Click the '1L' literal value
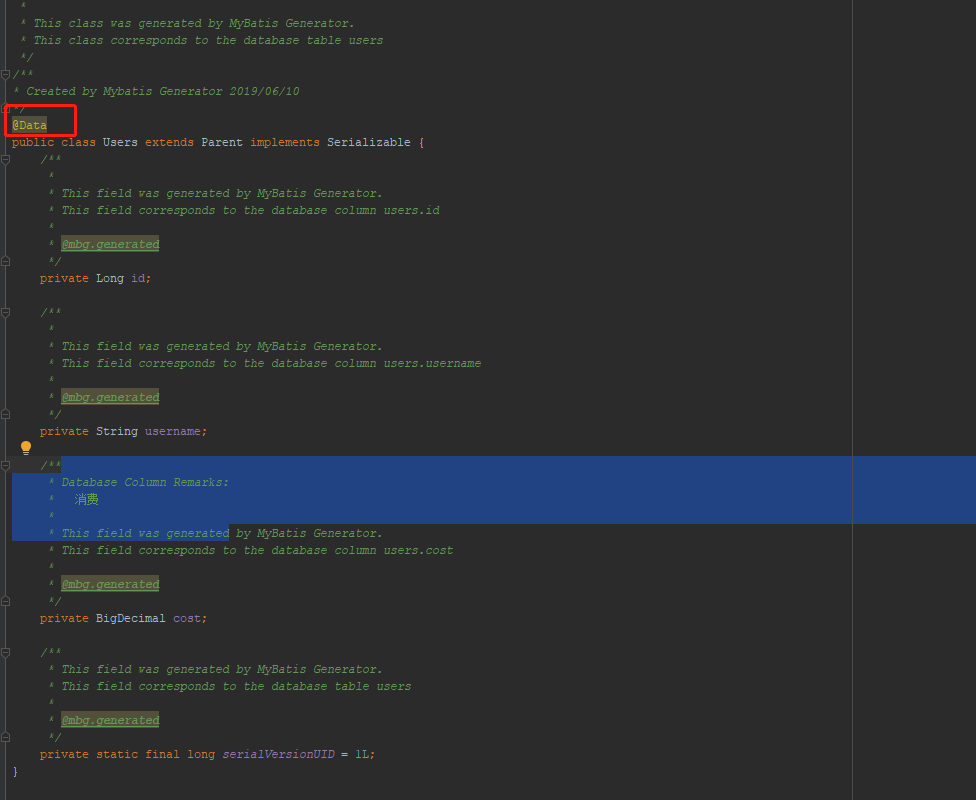This screenshot has height=800, width=976. pos(362,755)
